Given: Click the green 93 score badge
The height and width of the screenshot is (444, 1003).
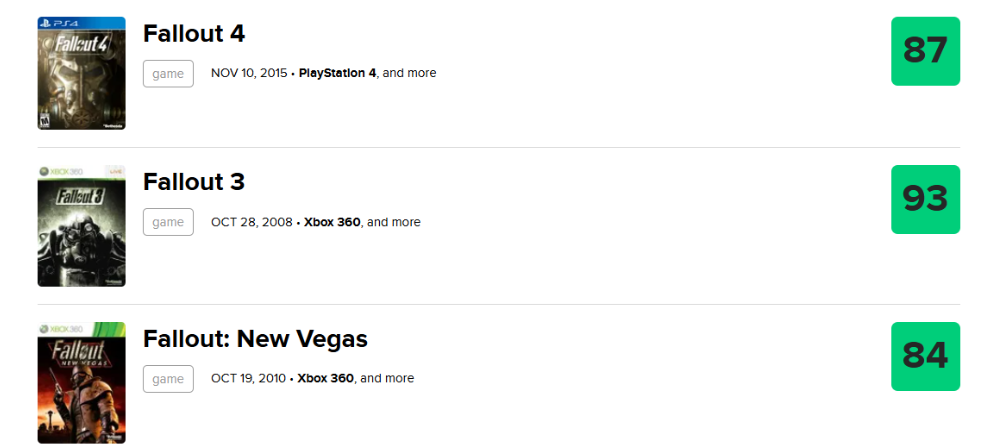Looking at the screenshot, I should coord(925,200).
